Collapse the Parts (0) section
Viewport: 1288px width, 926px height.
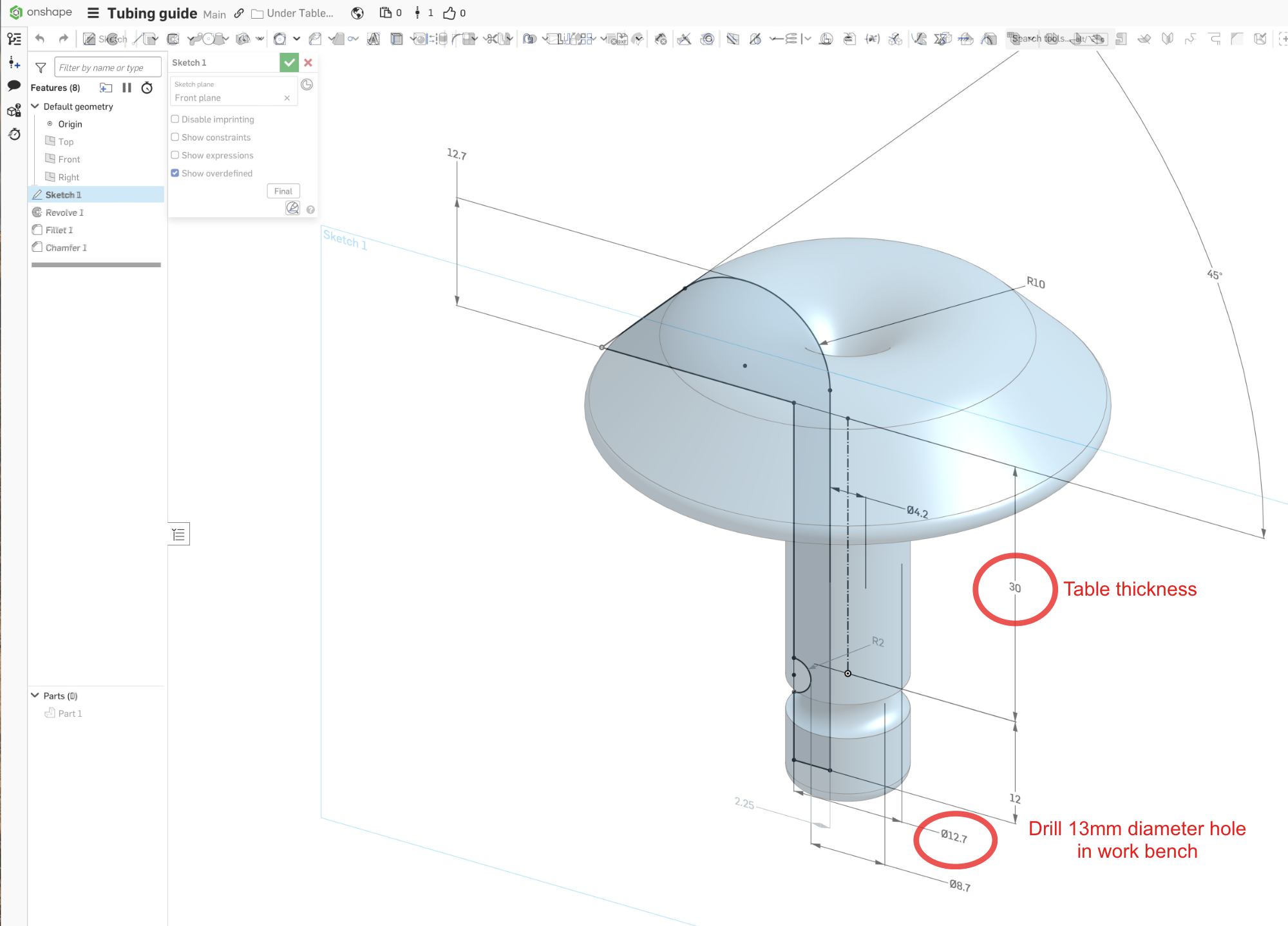click(x=35, y=695)
